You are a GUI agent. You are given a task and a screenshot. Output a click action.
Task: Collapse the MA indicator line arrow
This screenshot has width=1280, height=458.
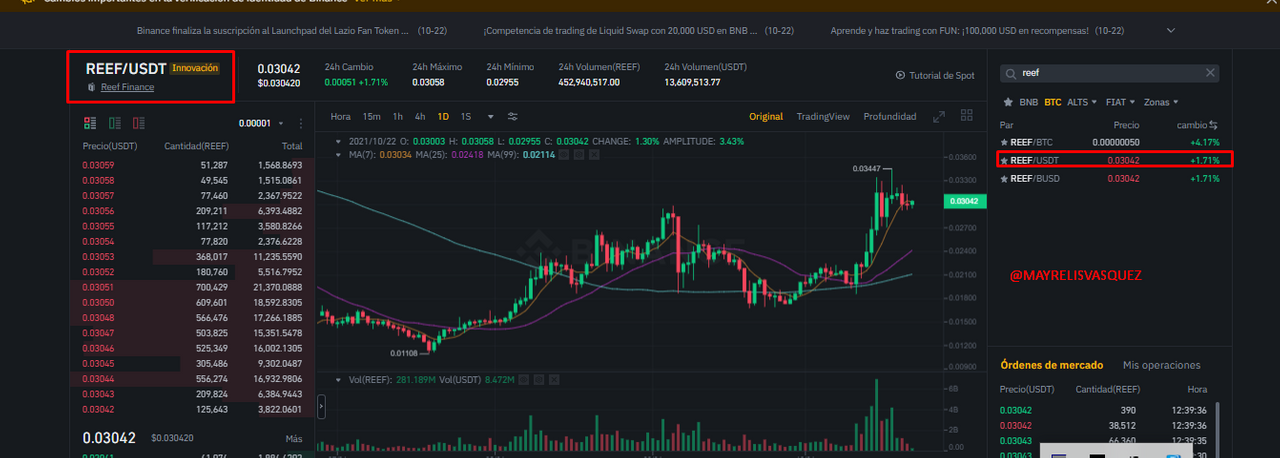tap(337, 155)
